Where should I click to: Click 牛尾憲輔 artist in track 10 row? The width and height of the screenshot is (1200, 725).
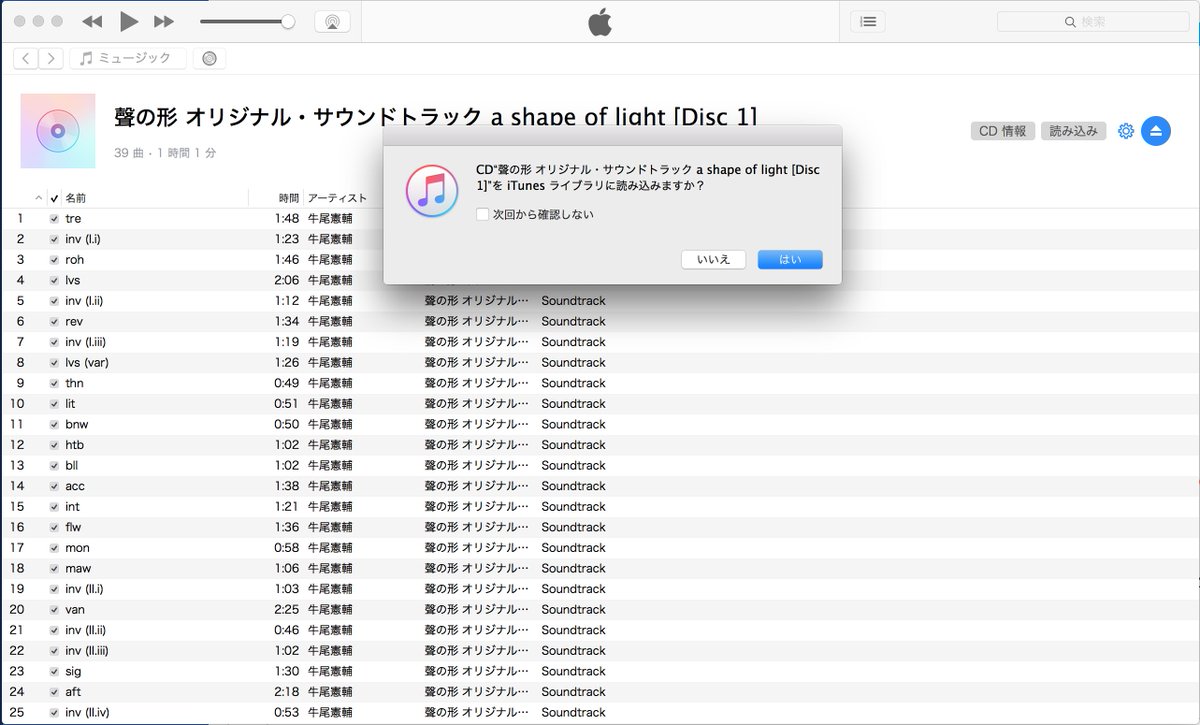pyautogui.click(x=330, y=403)
